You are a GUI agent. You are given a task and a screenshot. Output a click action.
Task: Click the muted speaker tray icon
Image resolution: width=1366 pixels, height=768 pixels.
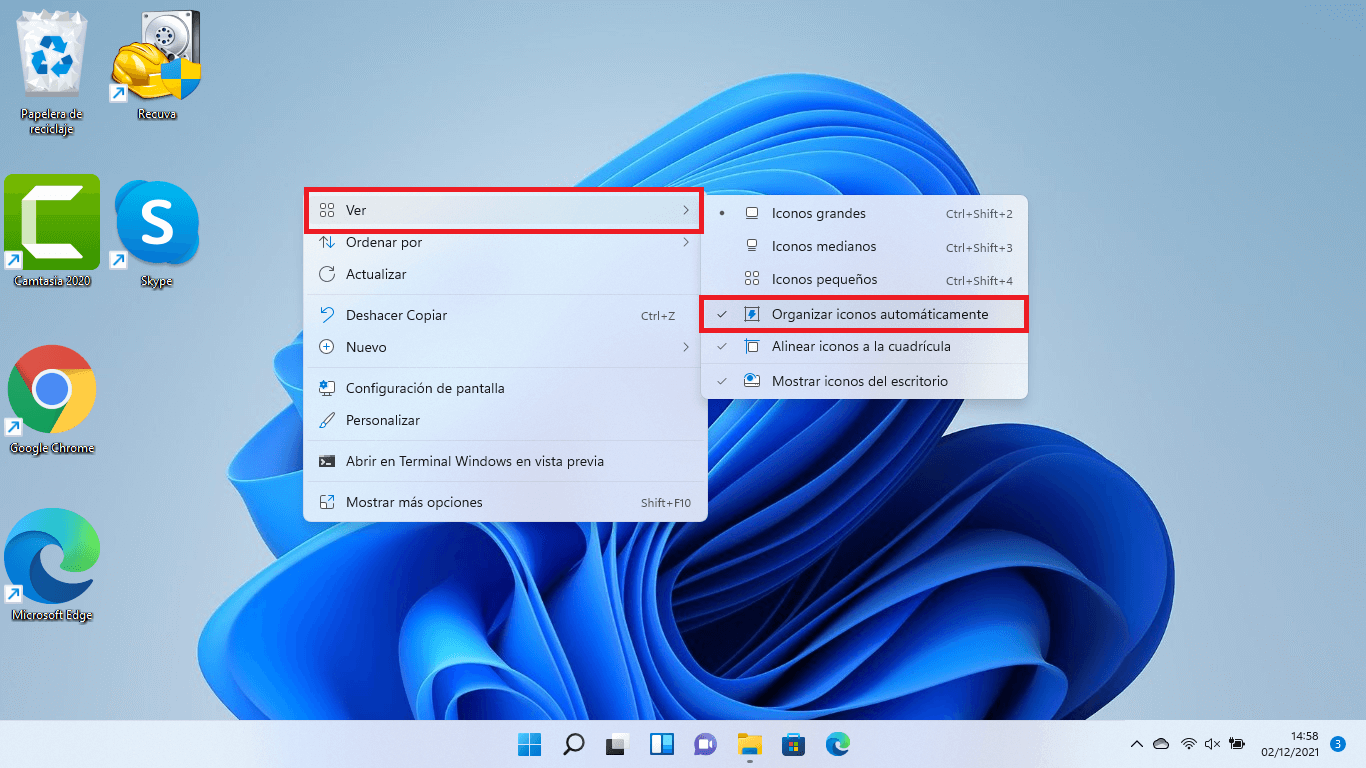(1213, 744)
